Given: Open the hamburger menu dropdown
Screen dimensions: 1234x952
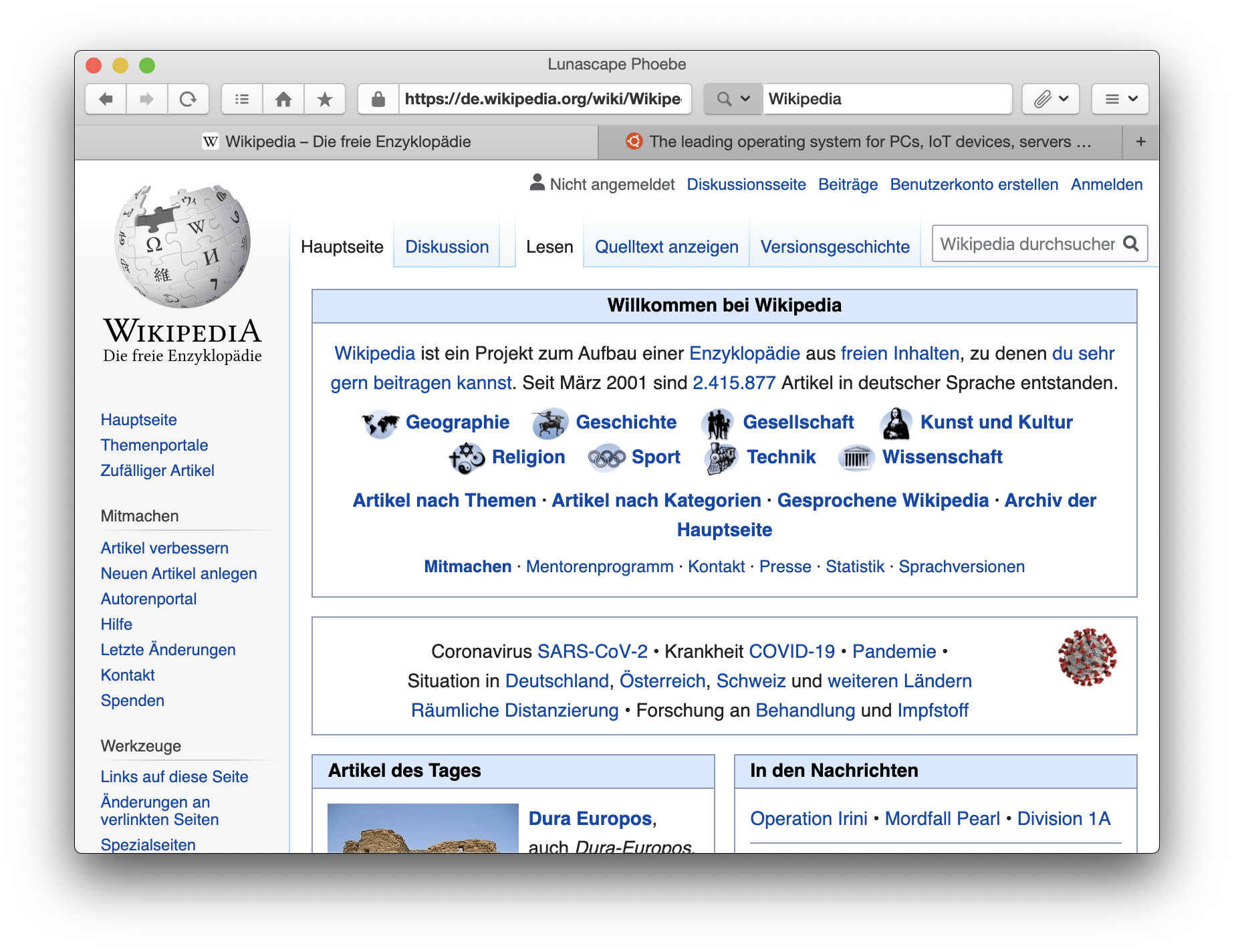Looking at the screenshot, I should tap(1120, 99).
